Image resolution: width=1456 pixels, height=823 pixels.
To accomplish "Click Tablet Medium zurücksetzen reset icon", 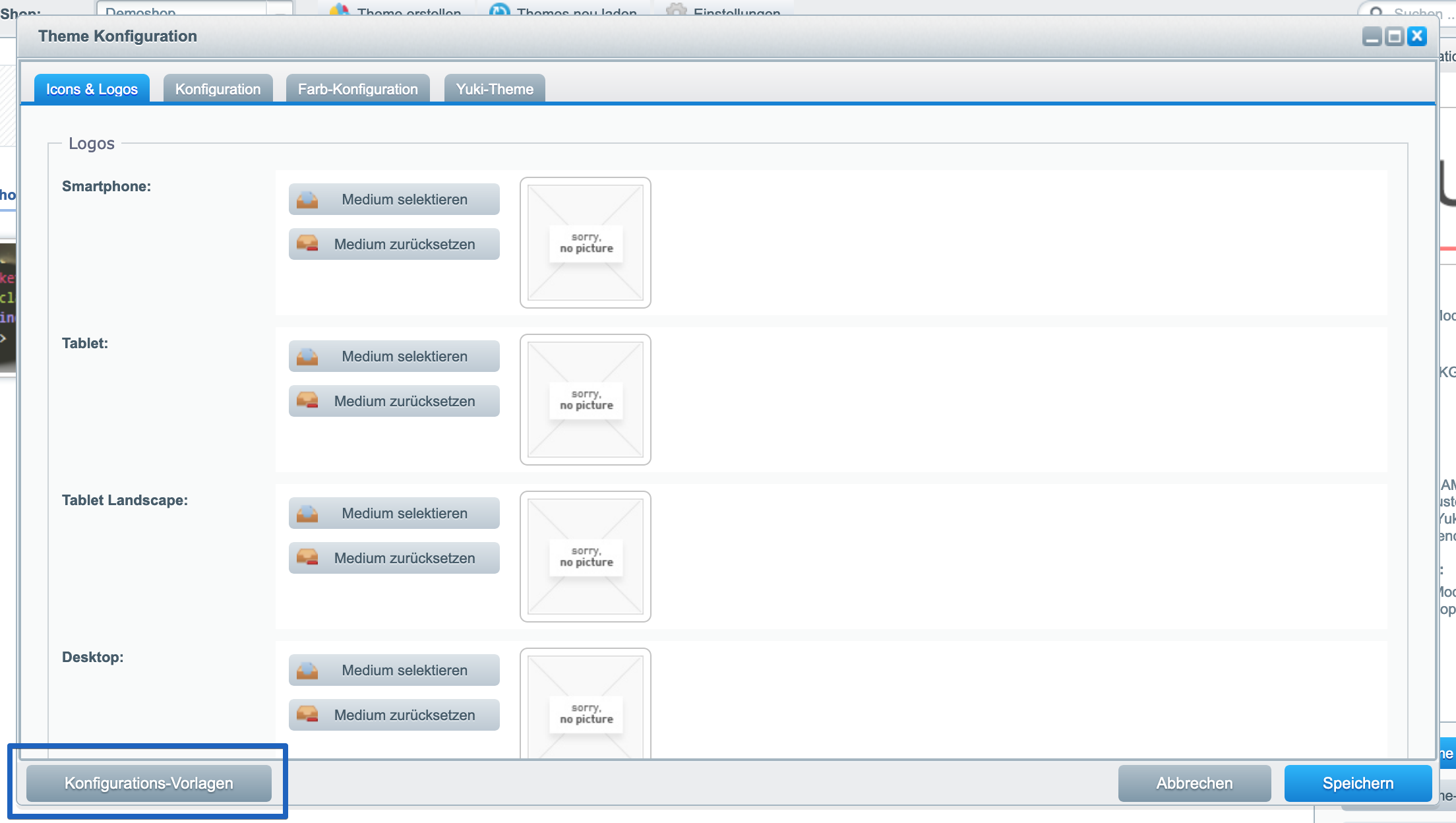I will coord(307,401).
